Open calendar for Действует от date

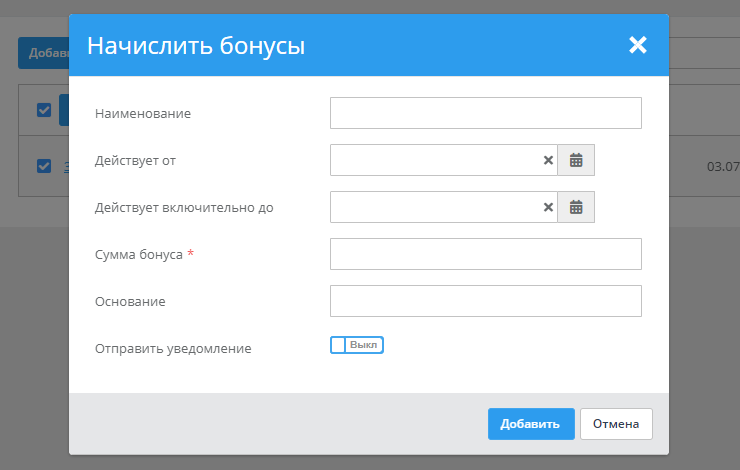(x=576, y=160)
